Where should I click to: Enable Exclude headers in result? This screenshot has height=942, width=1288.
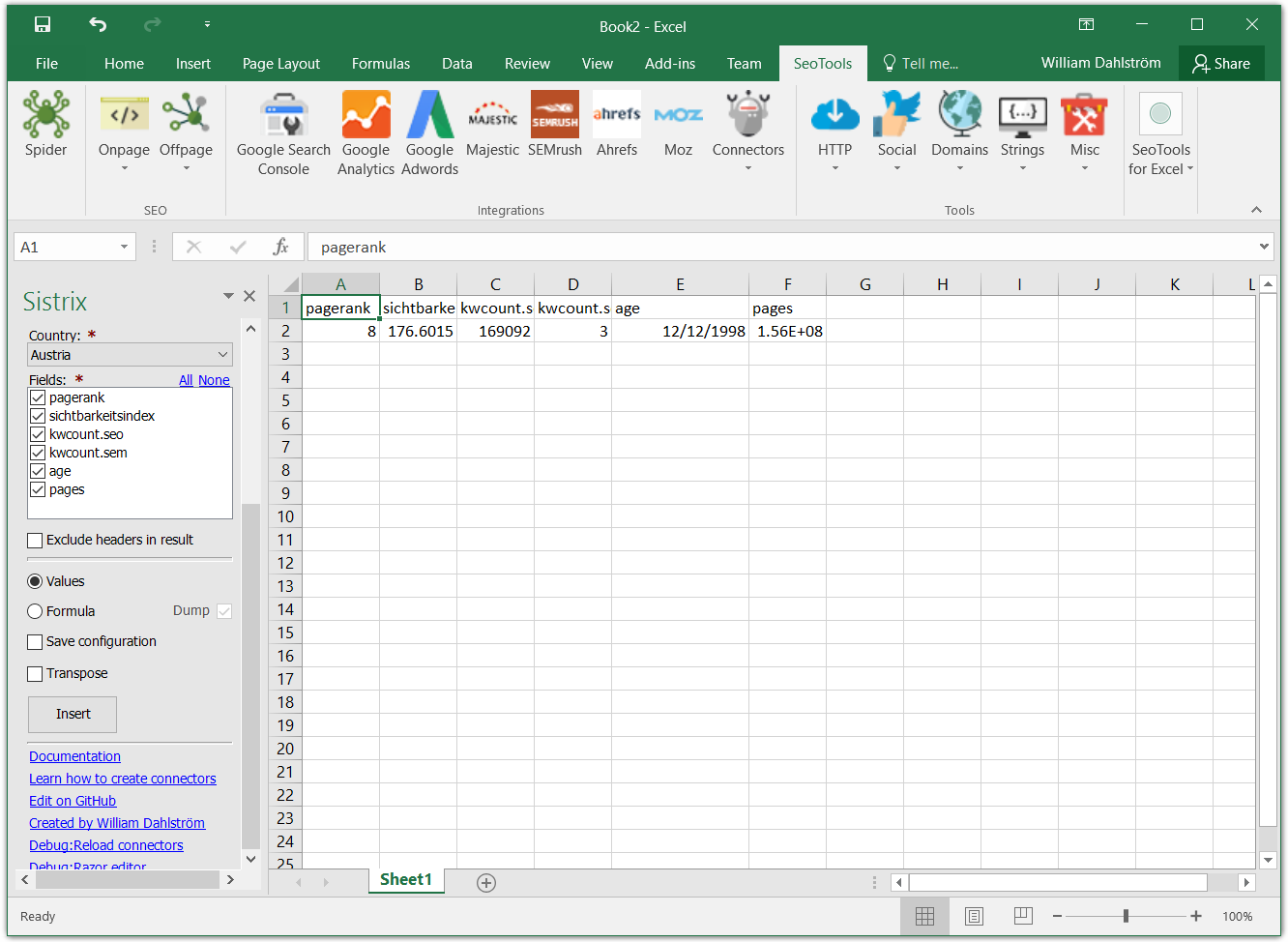[x=36, y=541]
